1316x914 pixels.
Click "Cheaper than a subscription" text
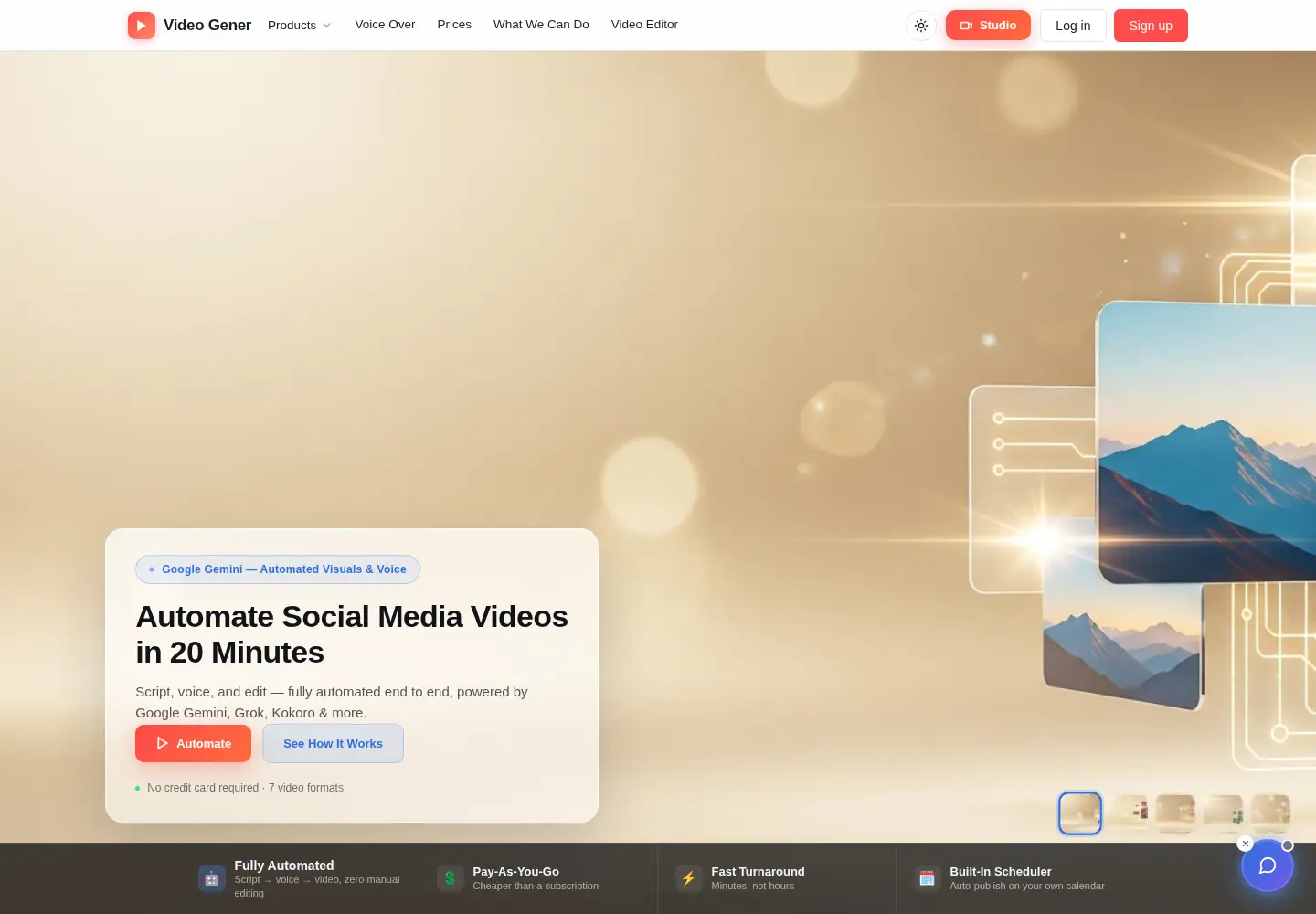(x=536, y=886)
